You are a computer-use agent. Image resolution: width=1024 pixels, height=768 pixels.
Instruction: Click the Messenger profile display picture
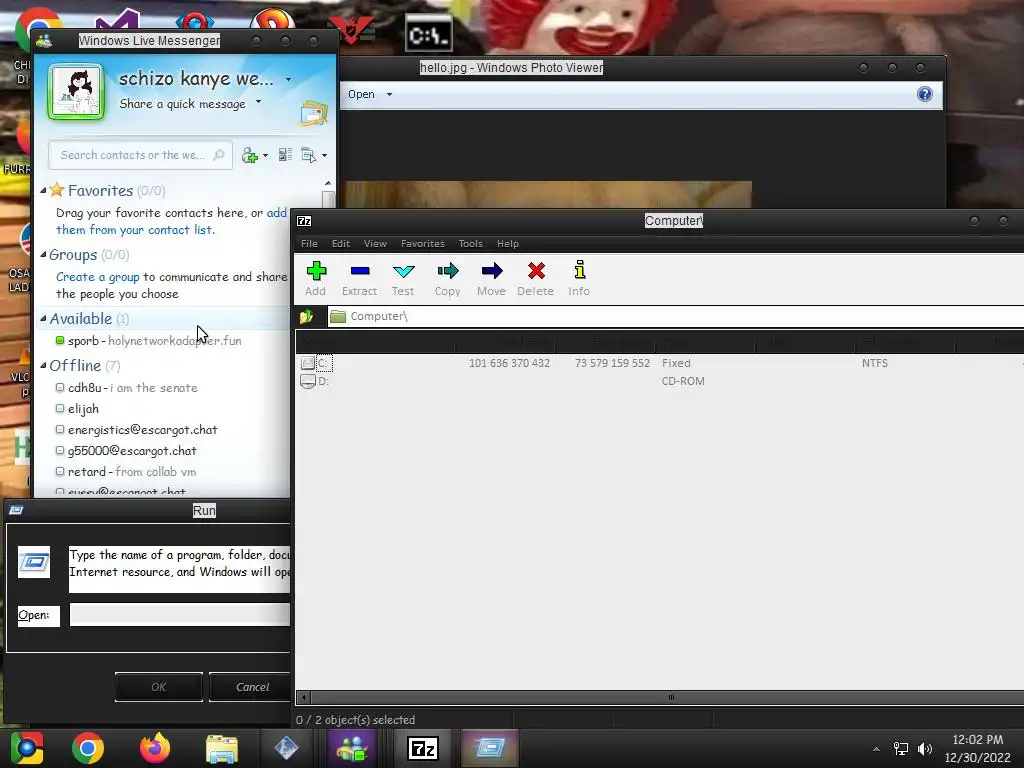pos(76,92)
